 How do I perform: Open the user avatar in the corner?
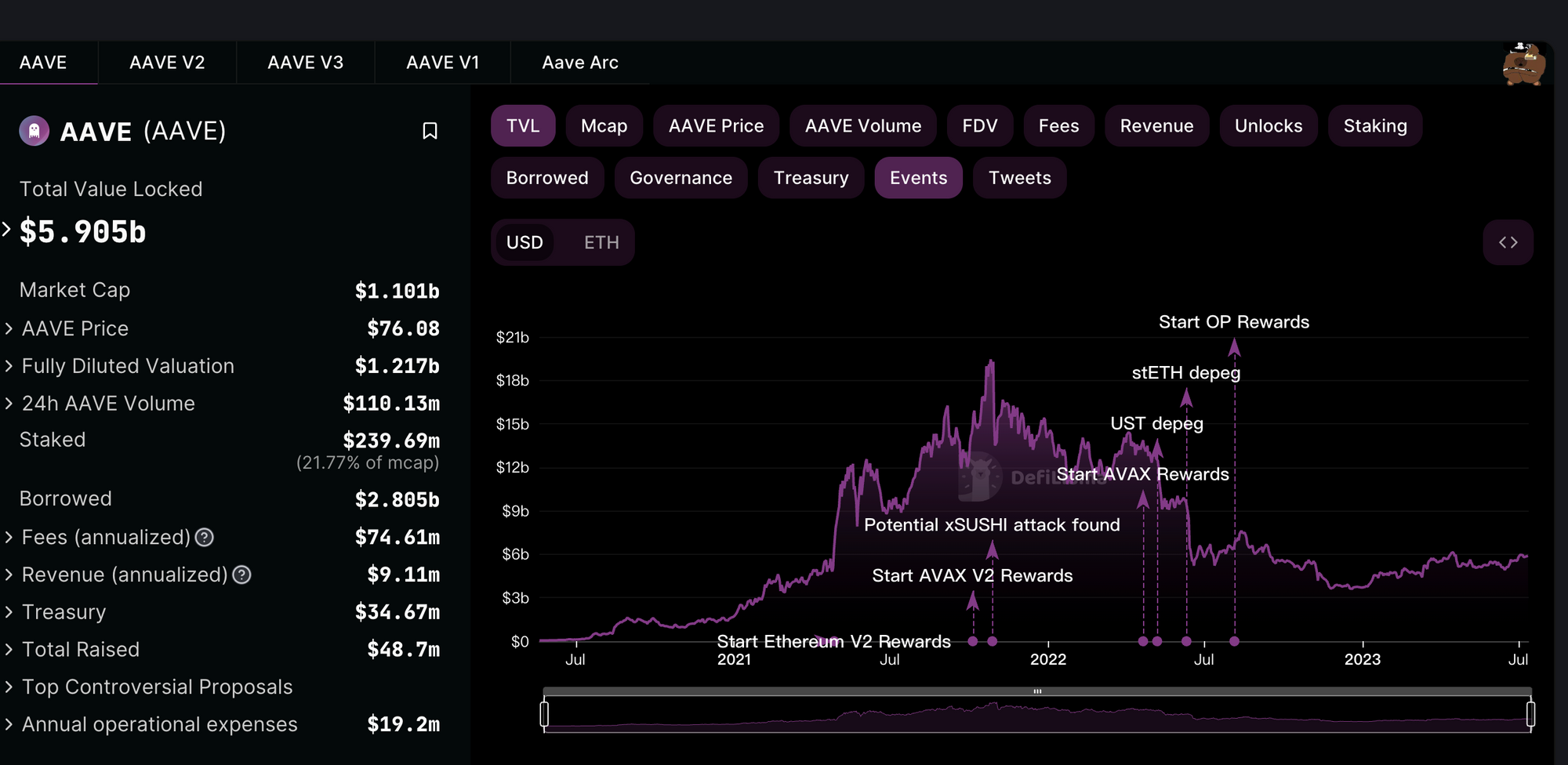1523,63
